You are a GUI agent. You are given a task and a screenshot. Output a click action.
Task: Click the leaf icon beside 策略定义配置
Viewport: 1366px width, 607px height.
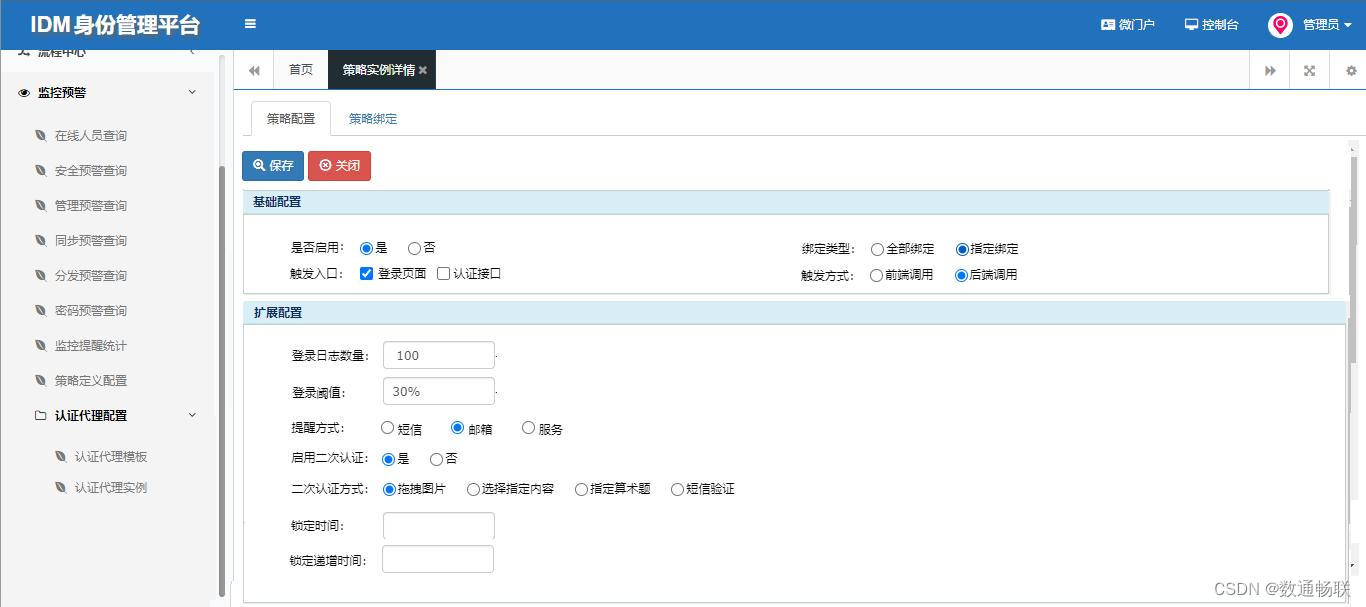pyautogui.click(x=40, y=380)
